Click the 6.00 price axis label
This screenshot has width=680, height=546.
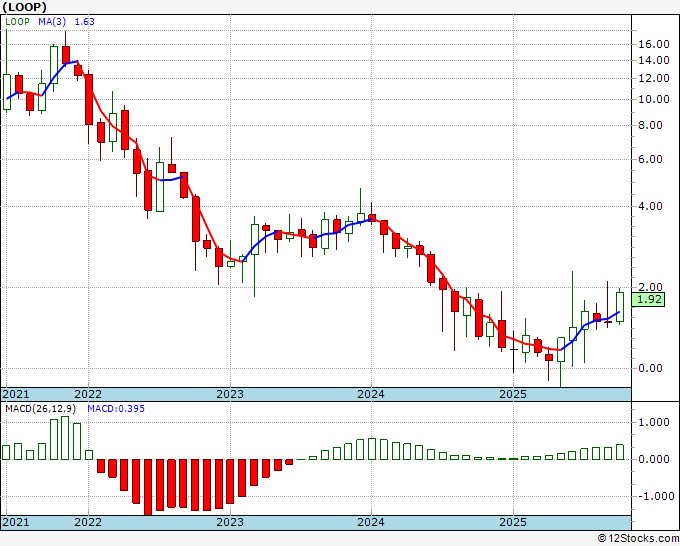point(650,159)
